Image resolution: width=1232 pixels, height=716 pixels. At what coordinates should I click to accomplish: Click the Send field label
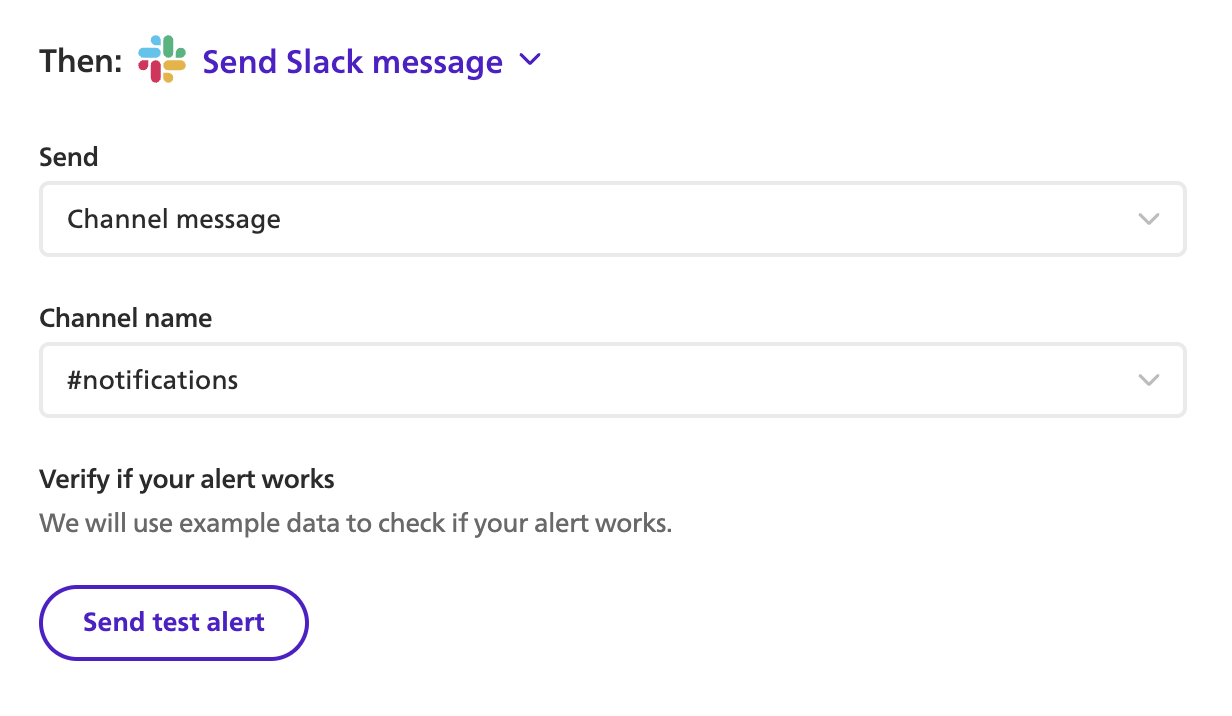coord(69,157)
